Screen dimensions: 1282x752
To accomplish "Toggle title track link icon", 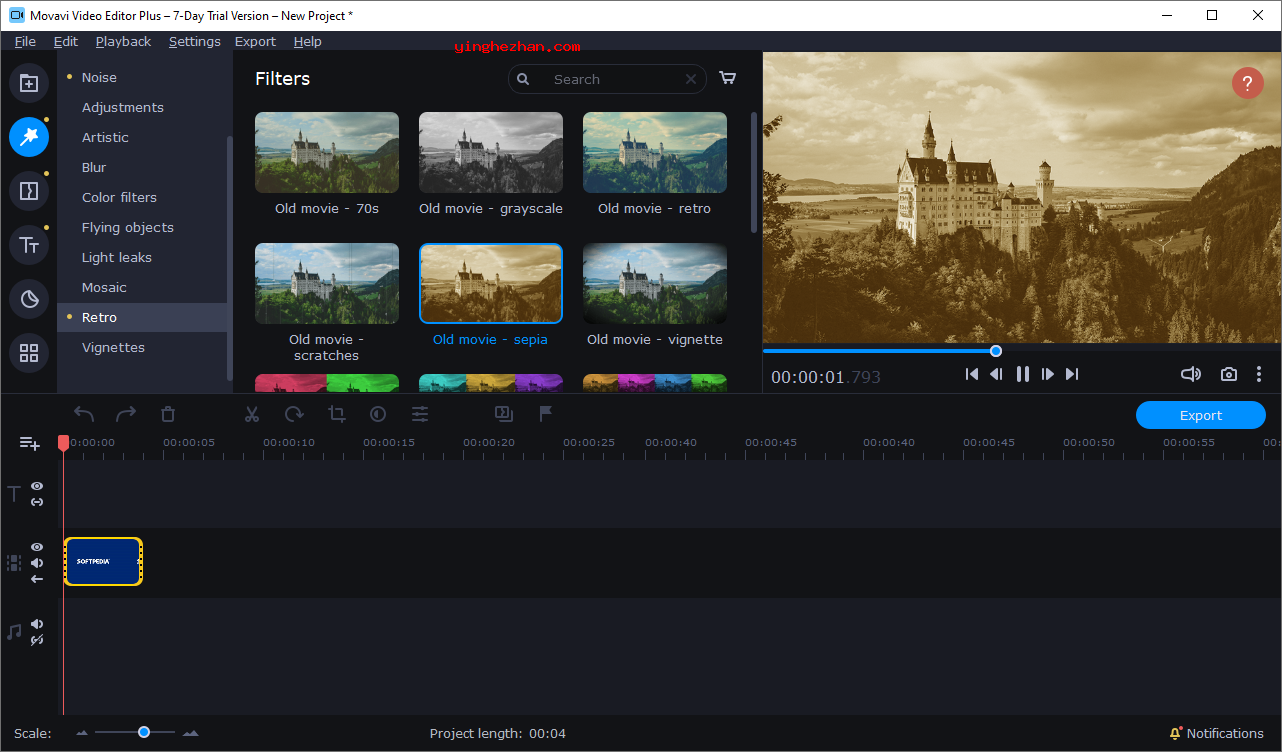I will (x=37, y=501).
